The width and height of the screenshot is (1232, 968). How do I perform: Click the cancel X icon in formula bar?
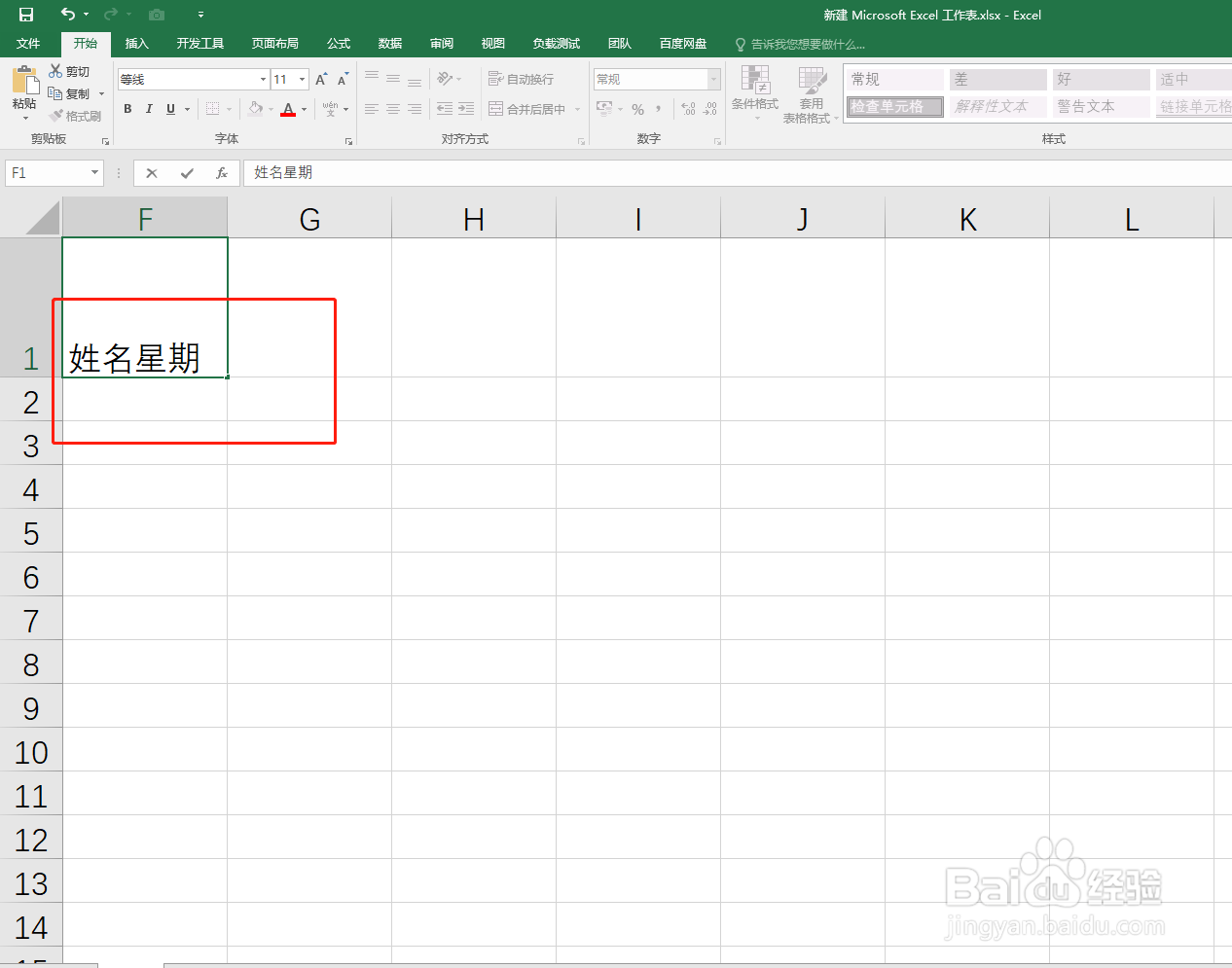coord(152,173)
